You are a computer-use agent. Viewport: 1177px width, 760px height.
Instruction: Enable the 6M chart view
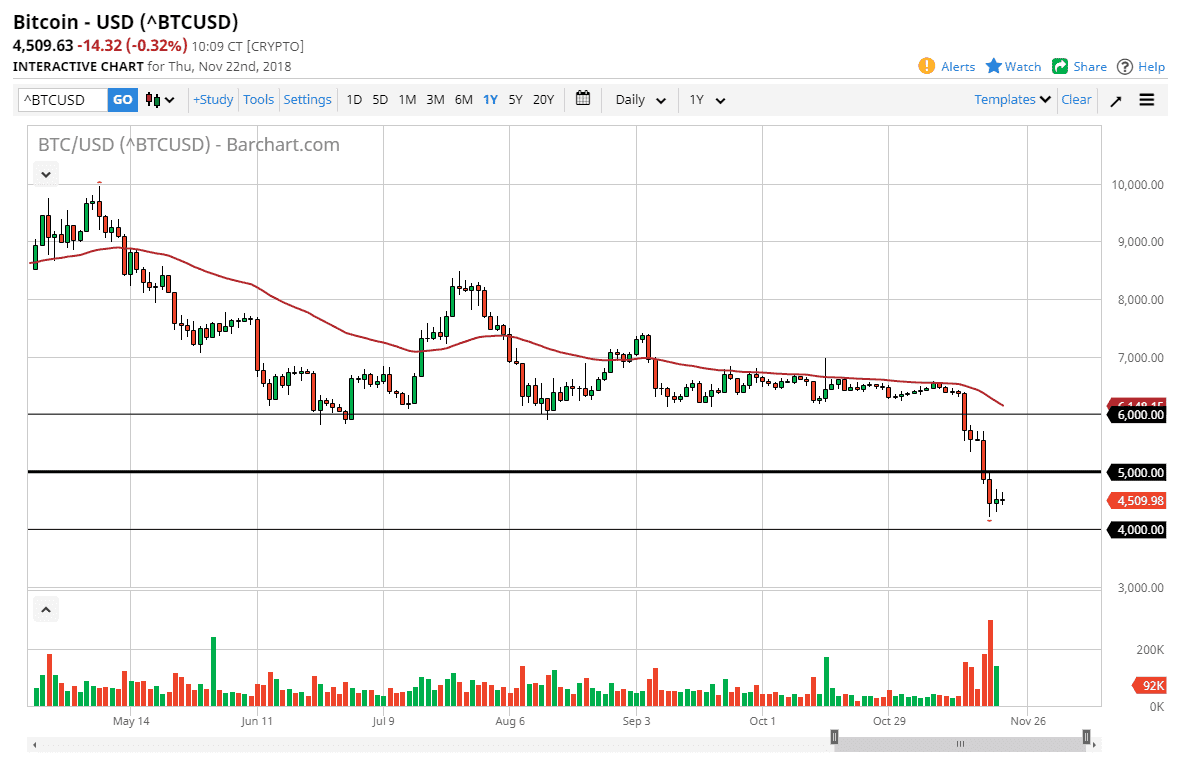tap(462, 99)
